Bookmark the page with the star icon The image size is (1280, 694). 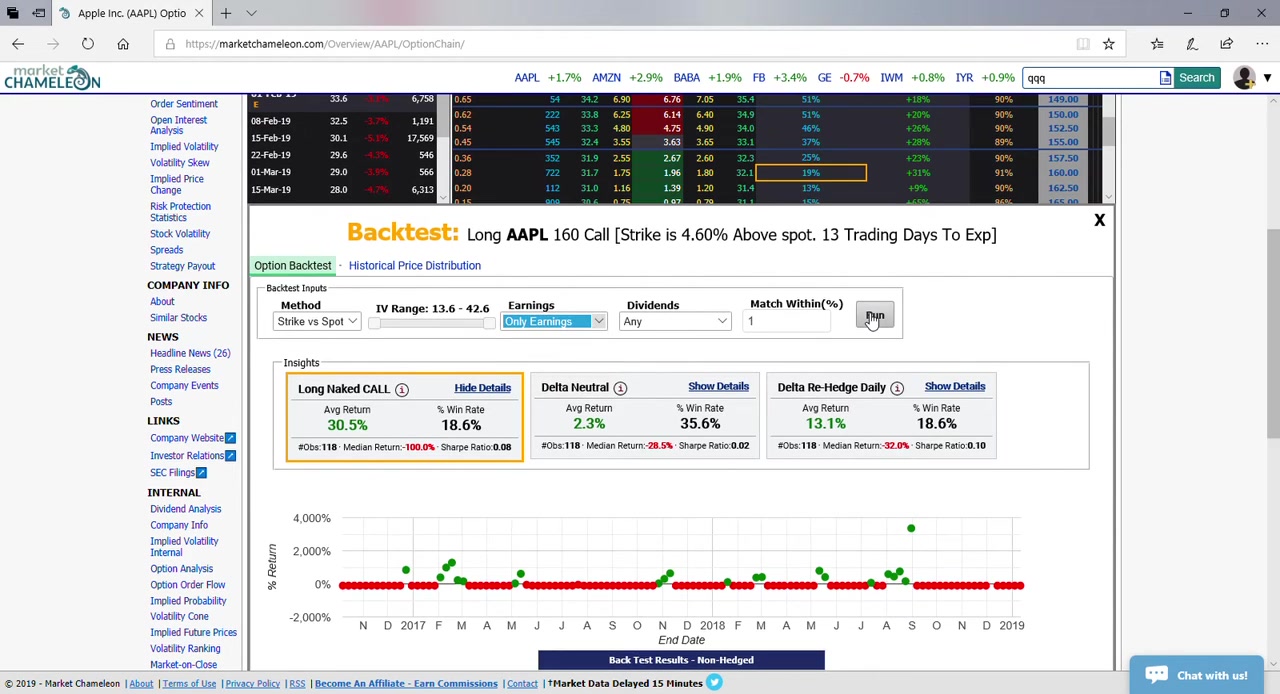point(1108,44)
